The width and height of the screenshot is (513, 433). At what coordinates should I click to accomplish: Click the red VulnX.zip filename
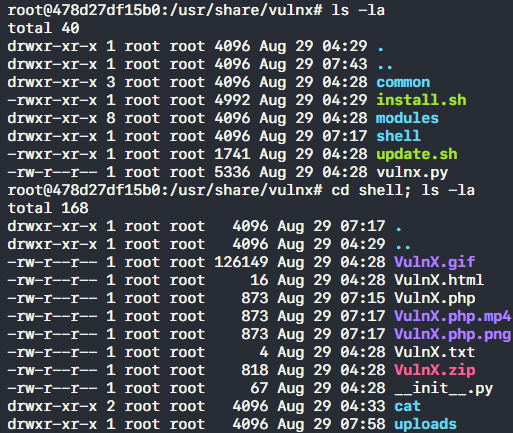pyautogui.click(x=435, y=370)
